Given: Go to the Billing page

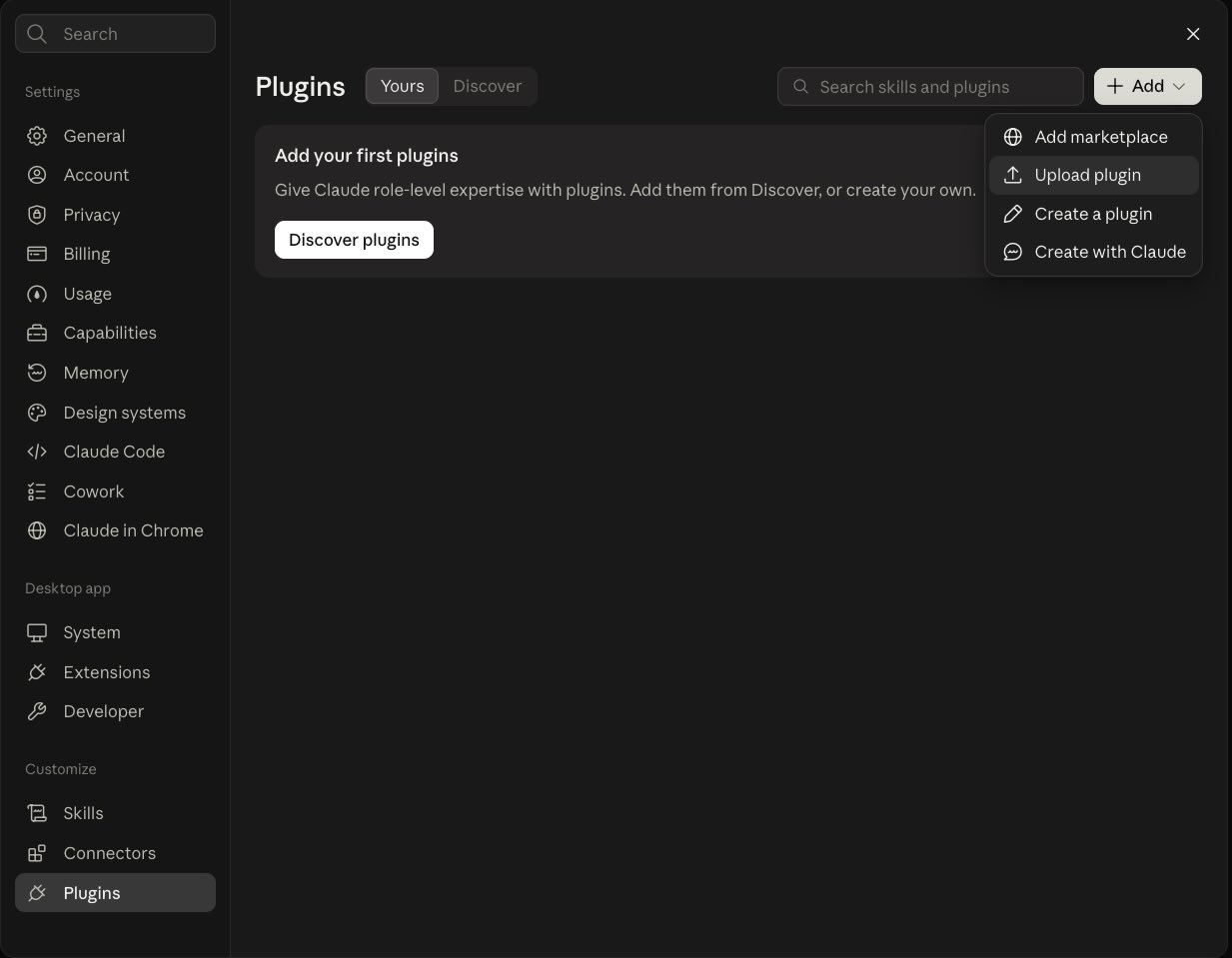Looking at the screenshot, I should click(115, 254).
